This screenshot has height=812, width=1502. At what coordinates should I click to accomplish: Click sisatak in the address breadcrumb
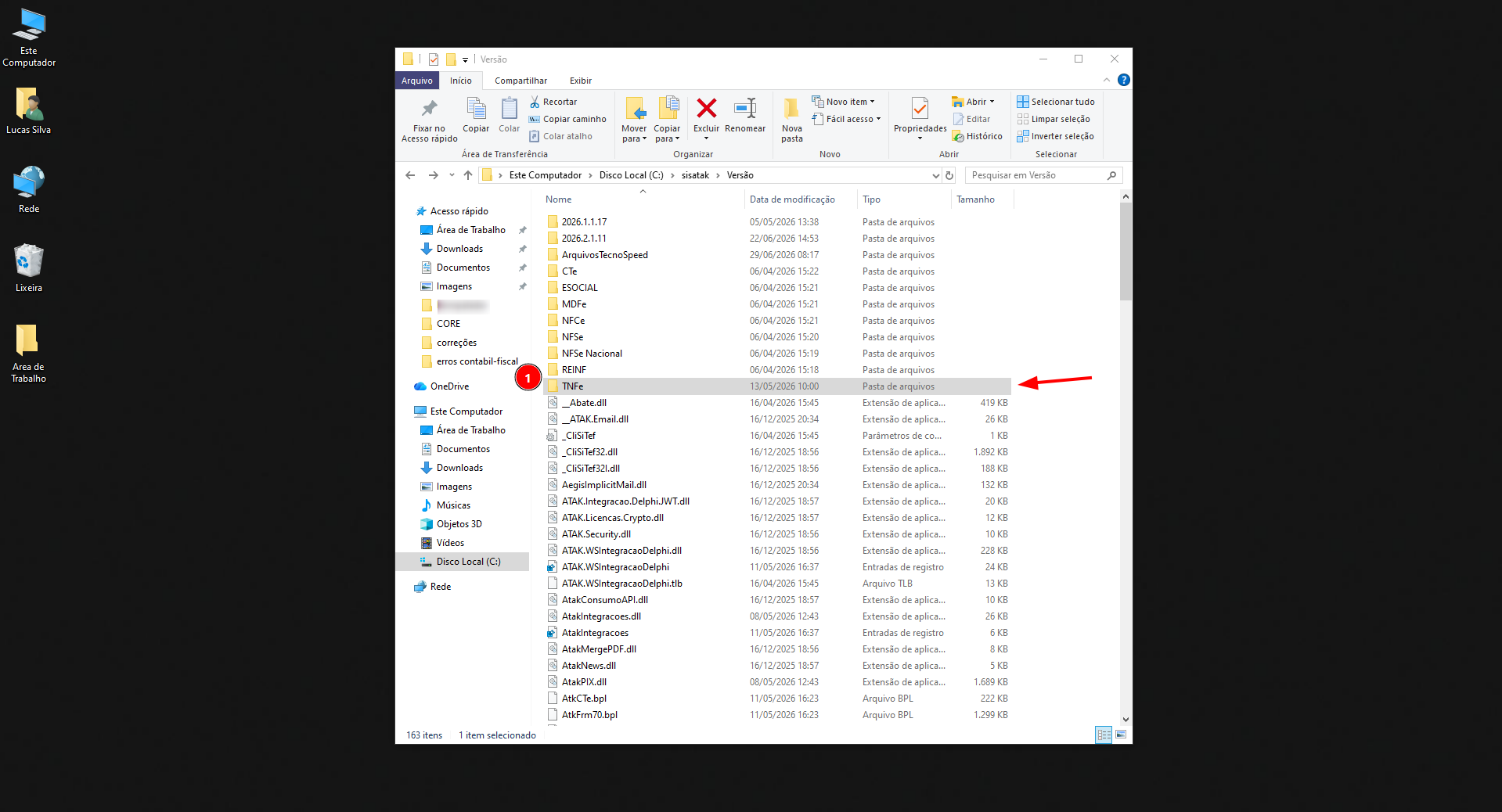click(695, 175)
